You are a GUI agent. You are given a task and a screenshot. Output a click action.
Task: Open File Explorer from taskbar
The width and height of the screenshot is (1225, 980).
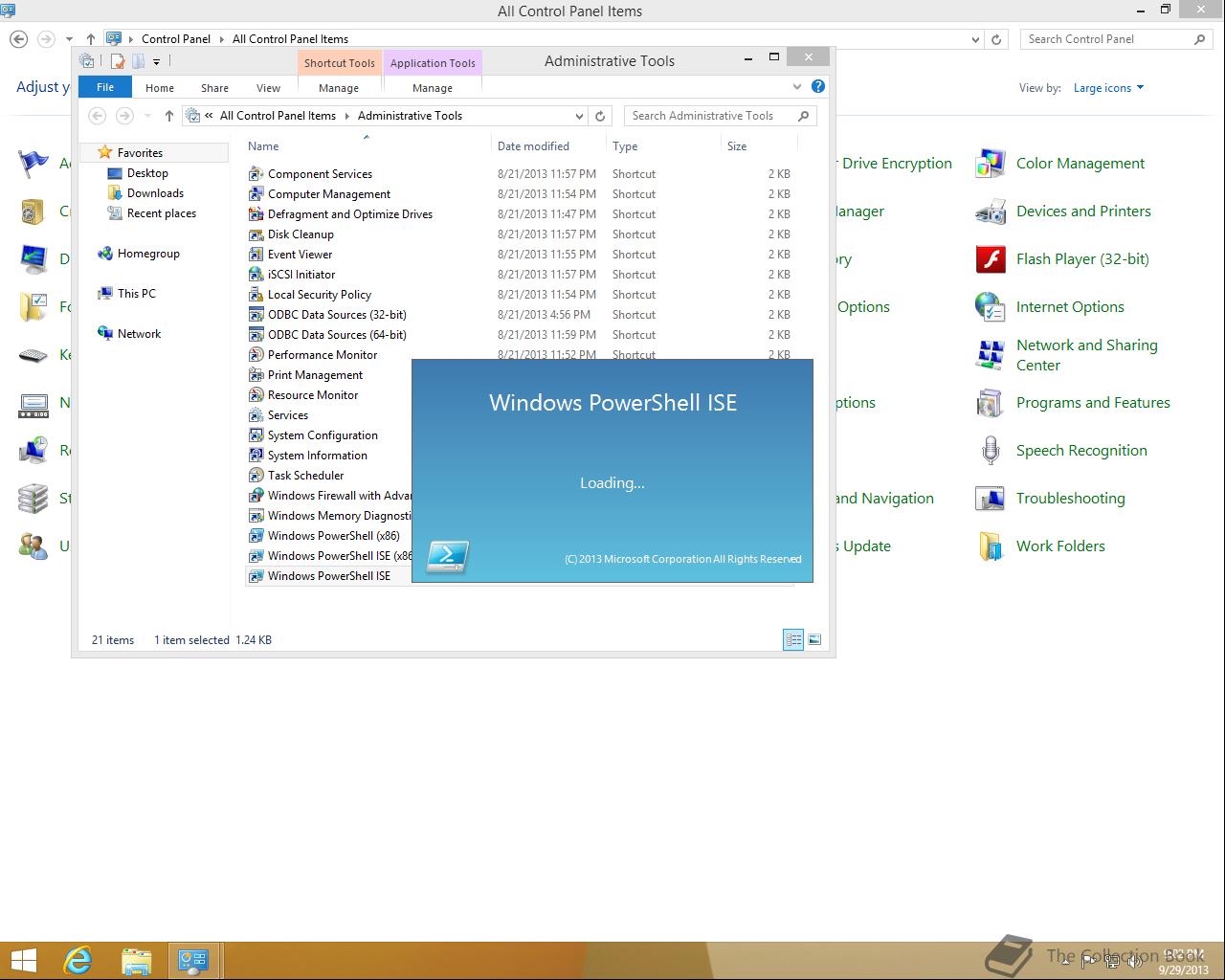[136, 961]
